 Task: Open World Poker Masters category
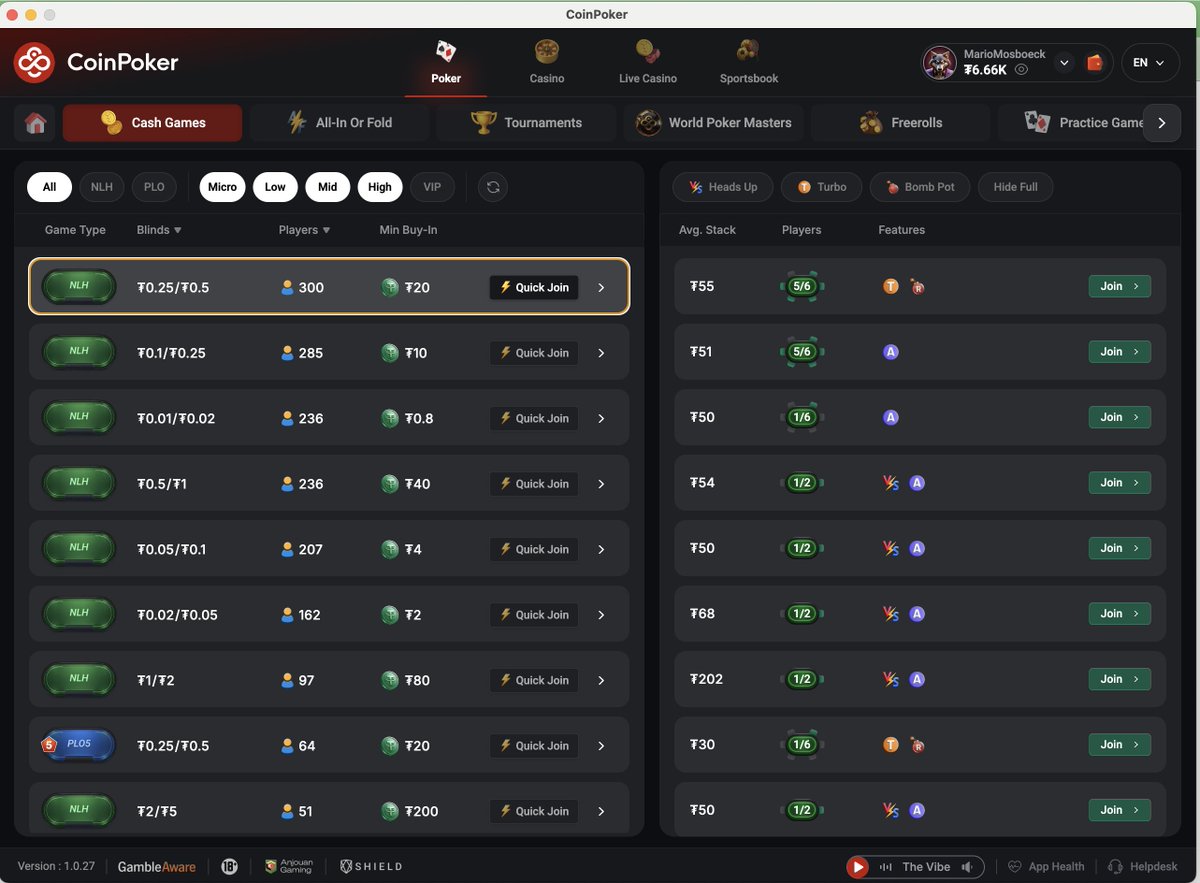click(714, 123)
